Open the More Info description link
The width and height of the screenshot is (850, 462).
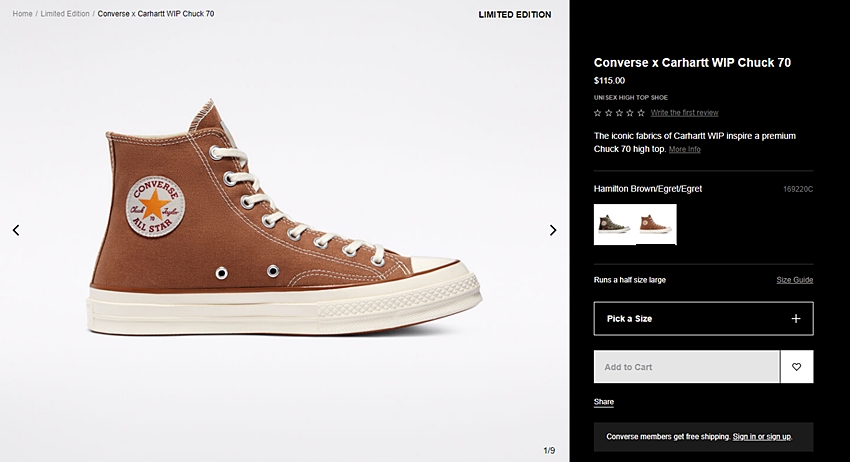tap(684, 149)
